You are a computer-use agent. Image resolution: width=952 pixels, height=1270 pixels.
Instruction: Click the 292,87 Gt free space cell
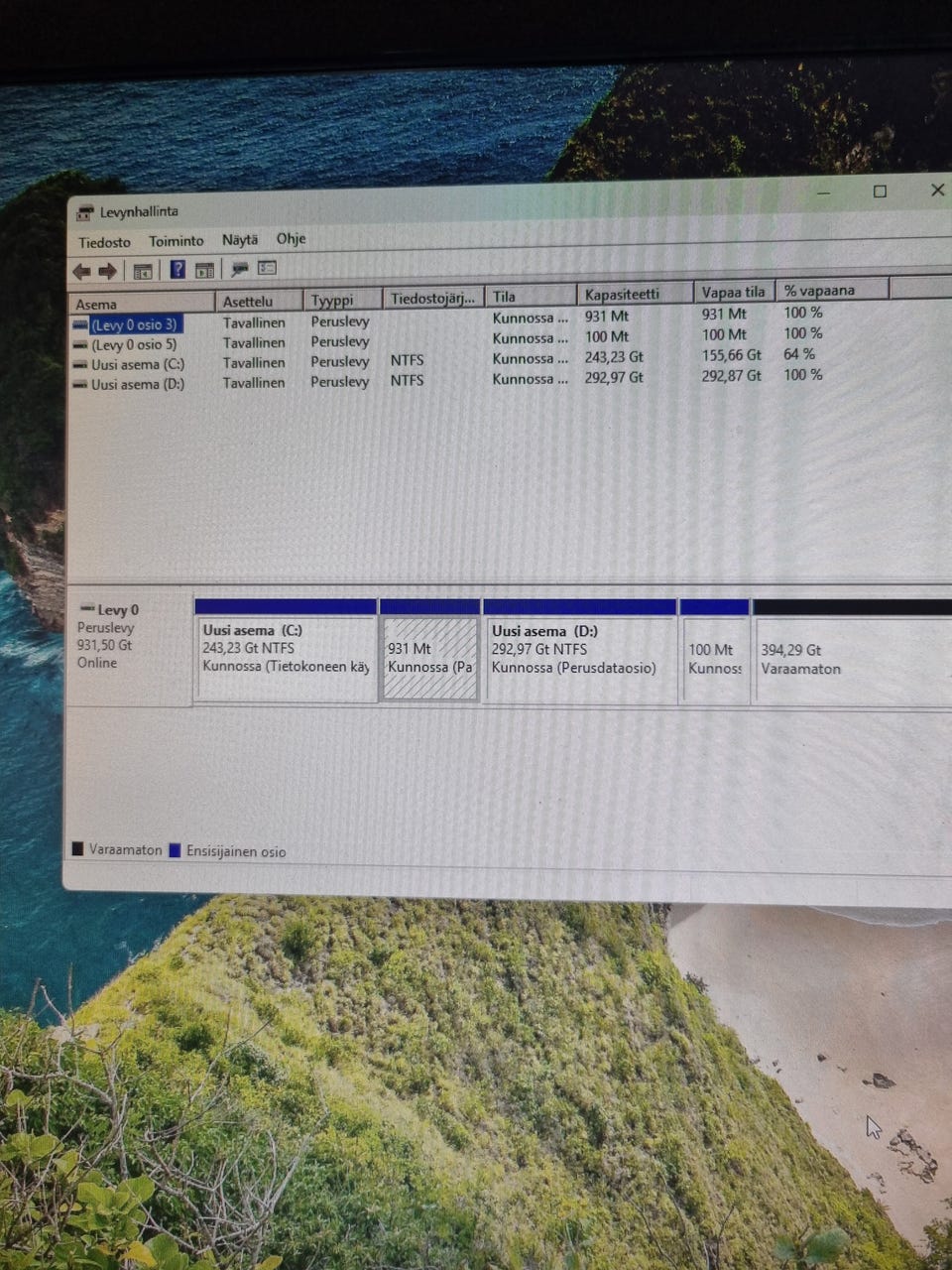click(731, 376)
